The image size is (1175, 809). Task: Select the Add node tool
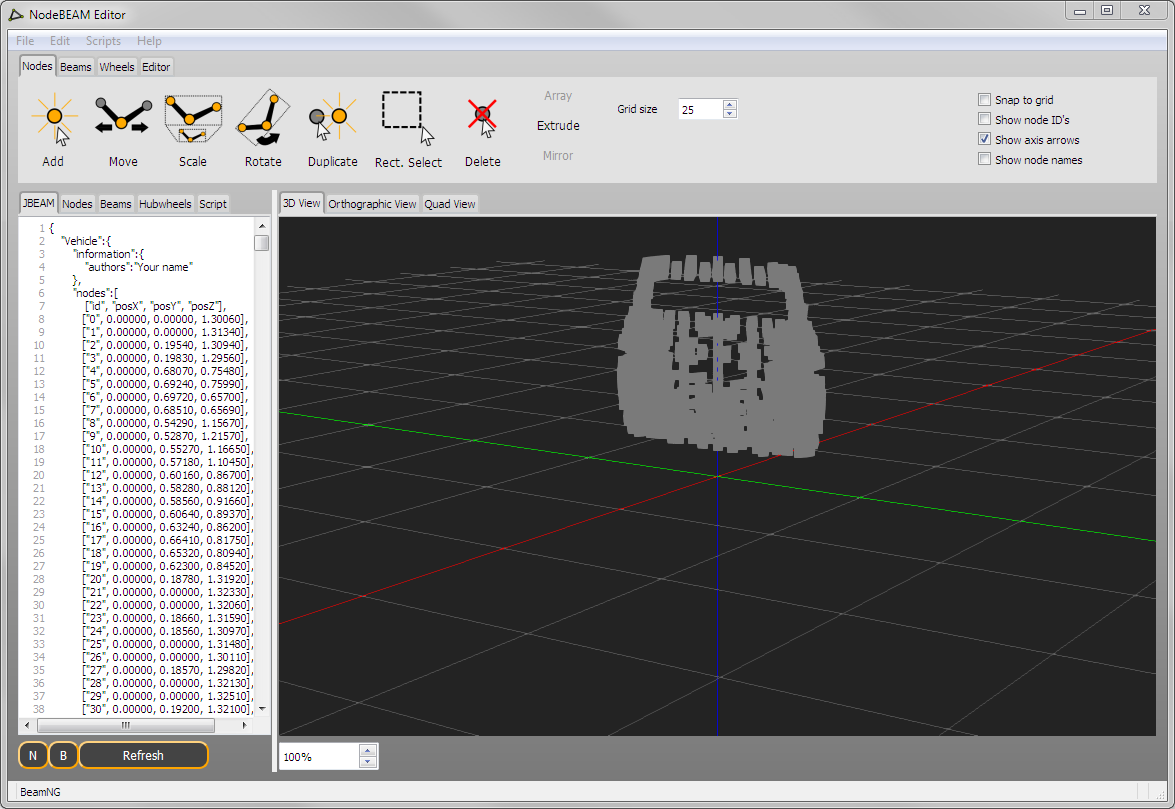pos(54,129)
